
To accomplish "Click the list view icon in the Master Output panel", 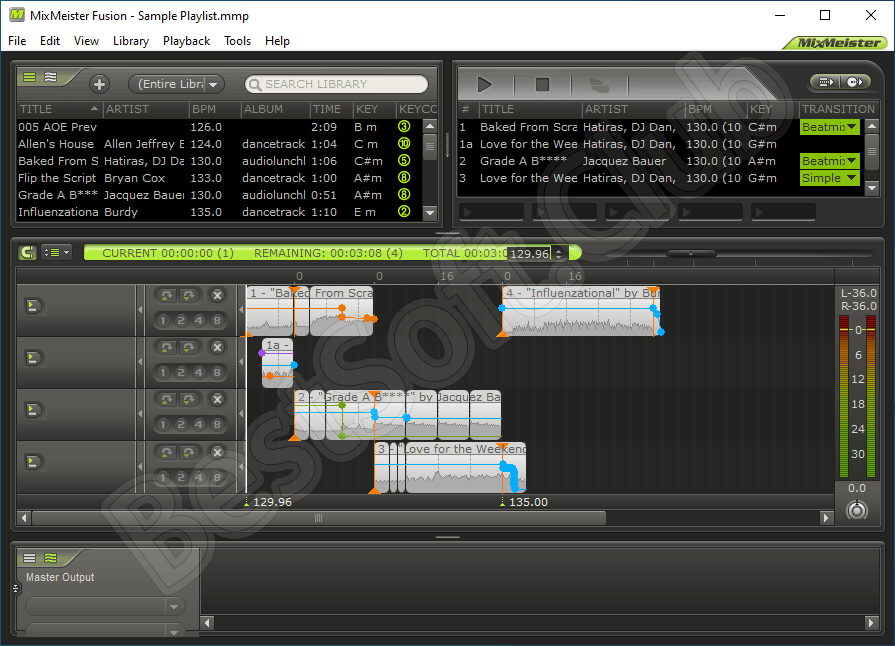I will click(29, 558).
